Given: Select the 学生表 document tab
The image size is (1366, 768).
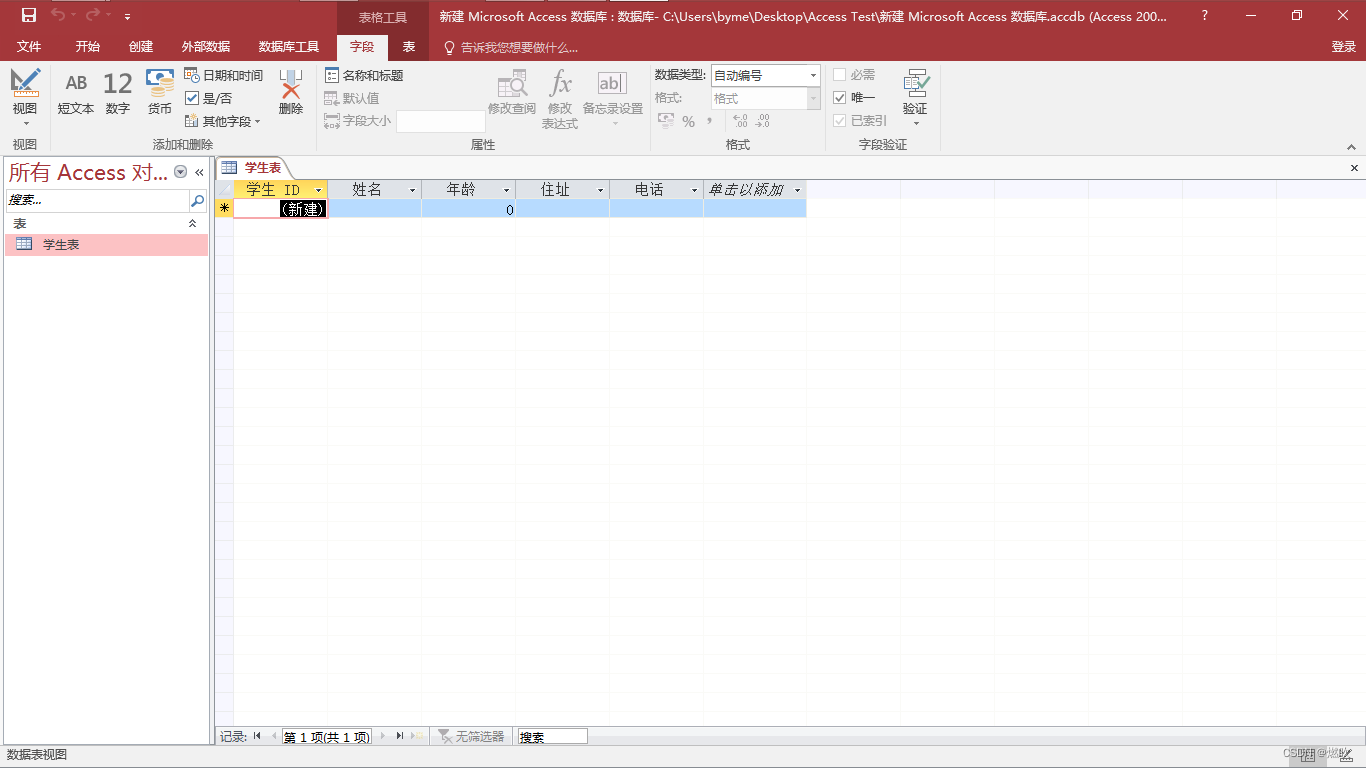Looking at the screenshot, I should (255, 168).
